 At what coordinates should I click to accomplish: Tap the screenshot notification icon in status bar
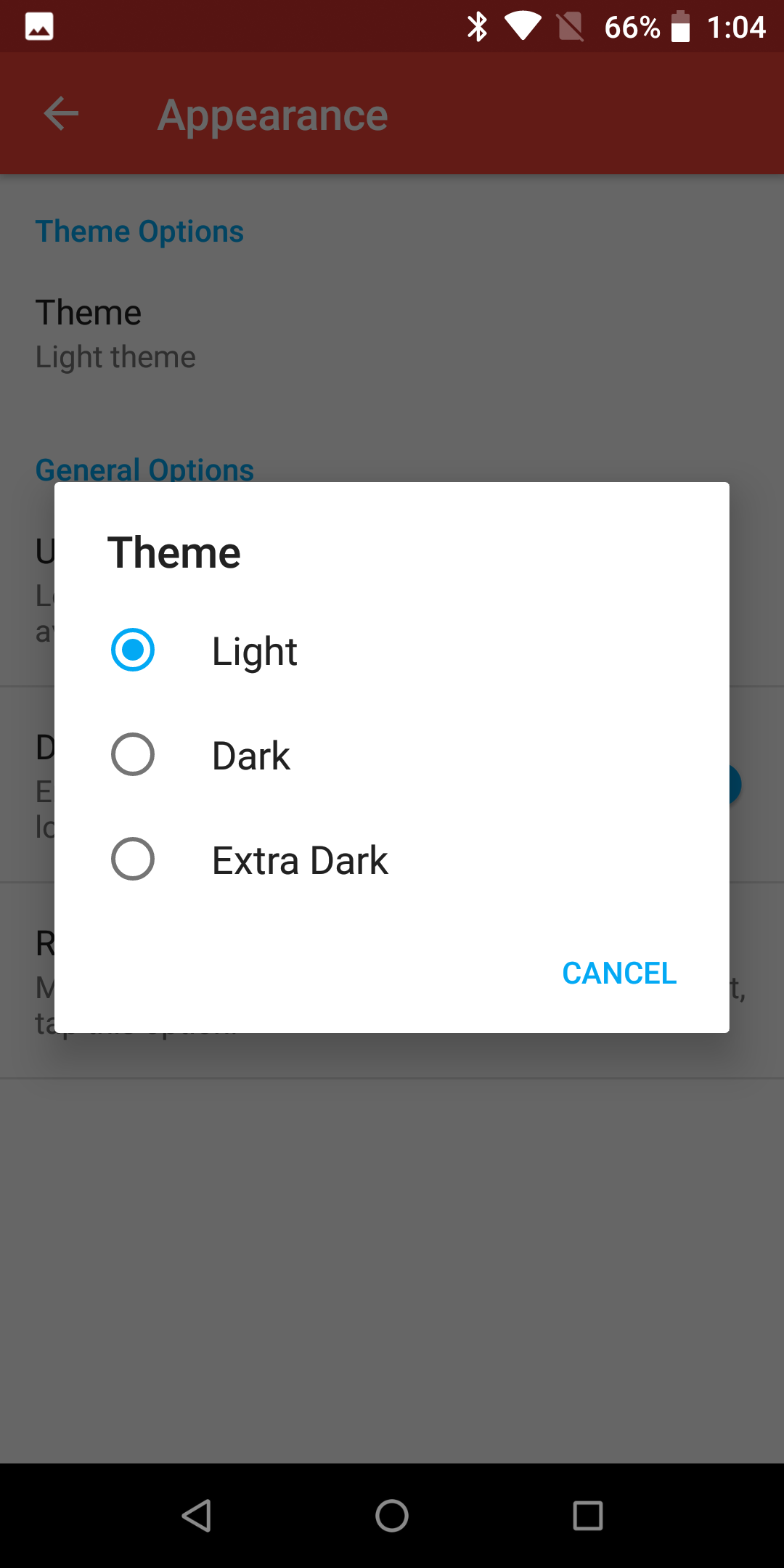click(40, 26)
